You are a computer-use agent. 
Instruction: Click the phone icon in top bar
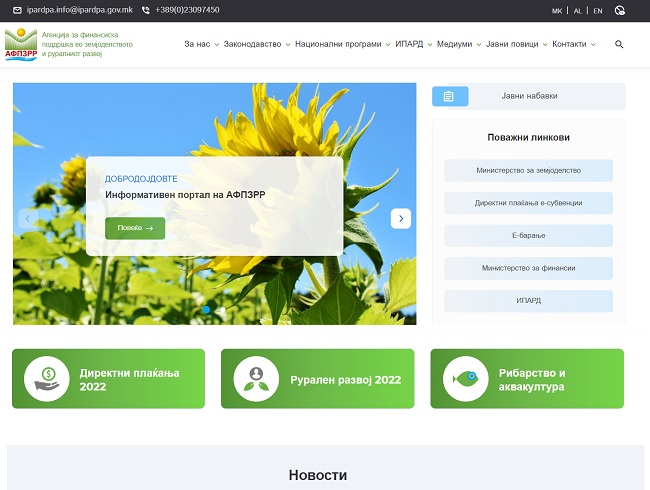tap(146, 10)
